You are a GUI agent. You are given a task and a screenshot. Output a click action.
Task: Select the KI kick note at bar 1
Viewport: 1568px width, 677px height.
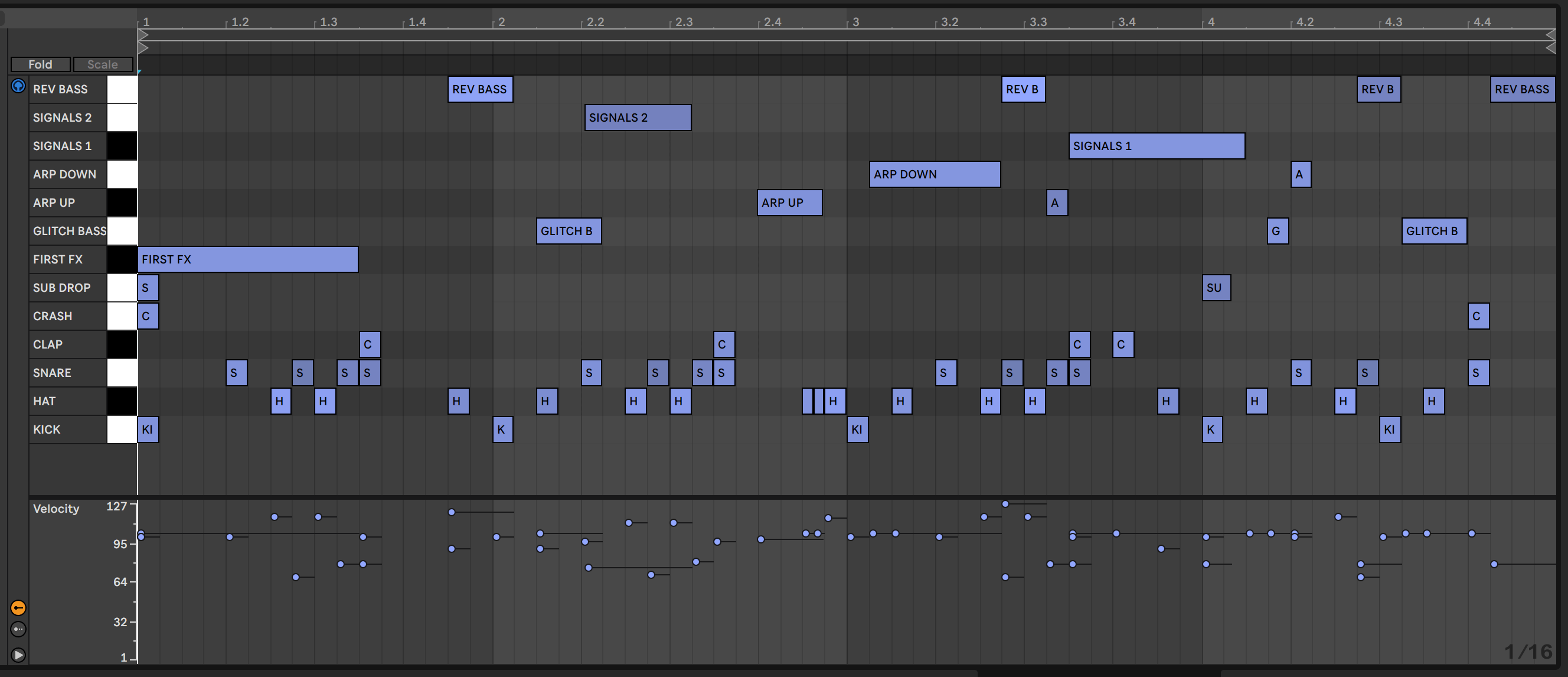coord(148,429)
